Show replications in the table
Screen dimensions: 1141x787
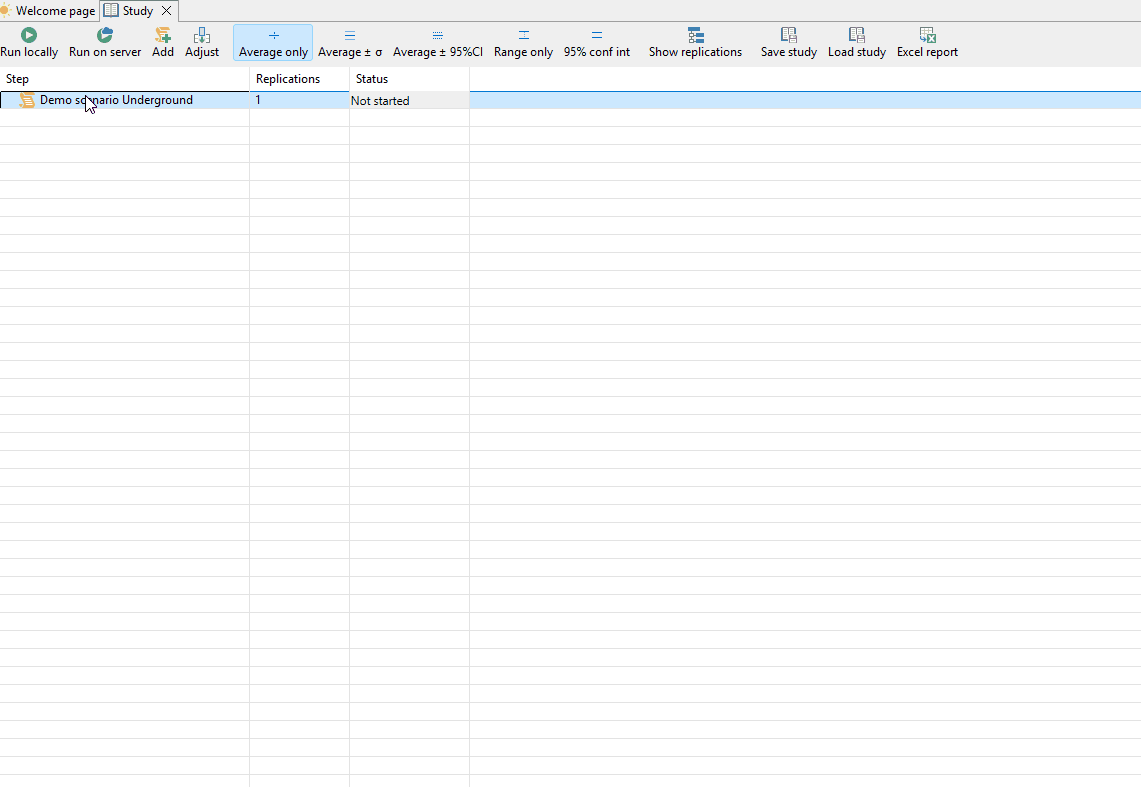pyautogui.click(x=695, y=43)
